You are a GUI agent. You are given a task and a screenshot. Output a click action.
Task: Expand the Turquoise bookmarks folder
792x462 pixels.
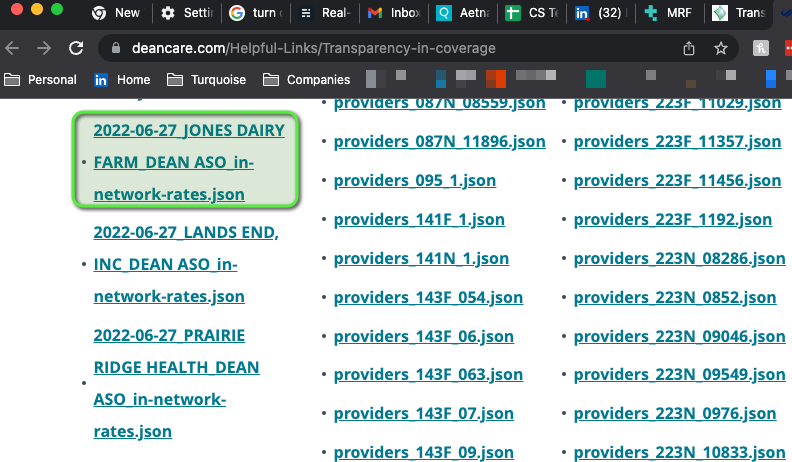coord(206,80)
